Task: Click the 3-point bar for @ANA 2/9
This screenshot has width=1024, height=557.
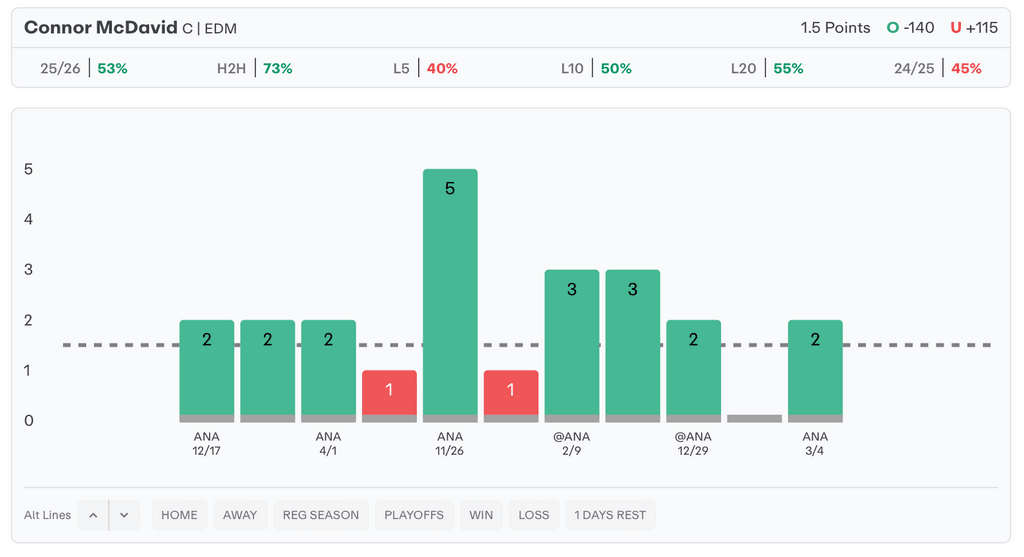Action: pos(572,342)
